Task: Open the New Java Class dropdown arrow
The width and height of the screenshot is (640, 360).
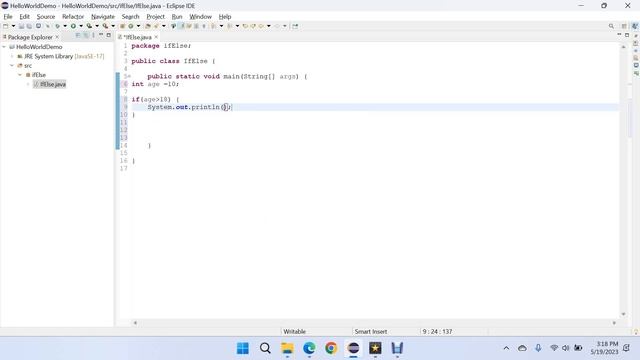Action: pos(138,26)
